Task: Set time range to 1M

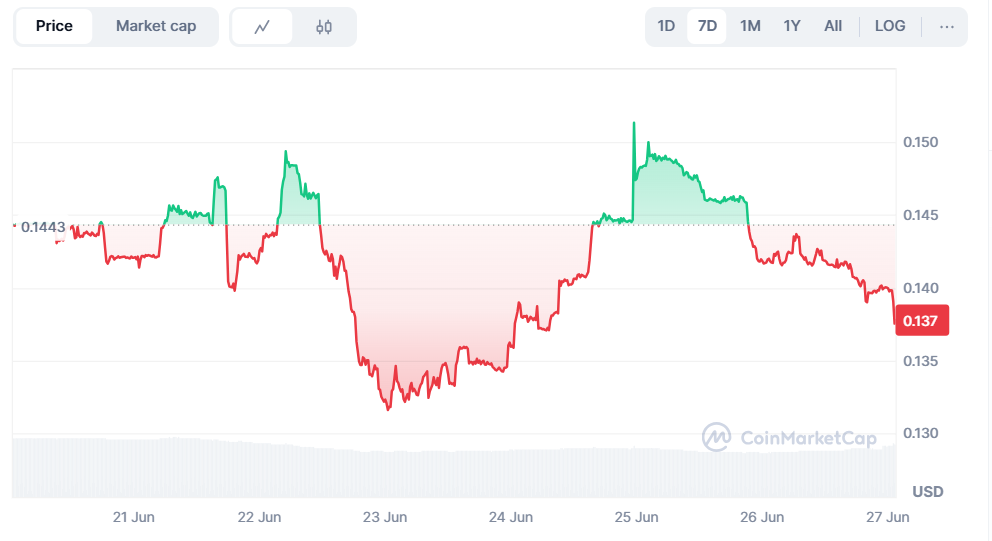Action: (750, 26)
